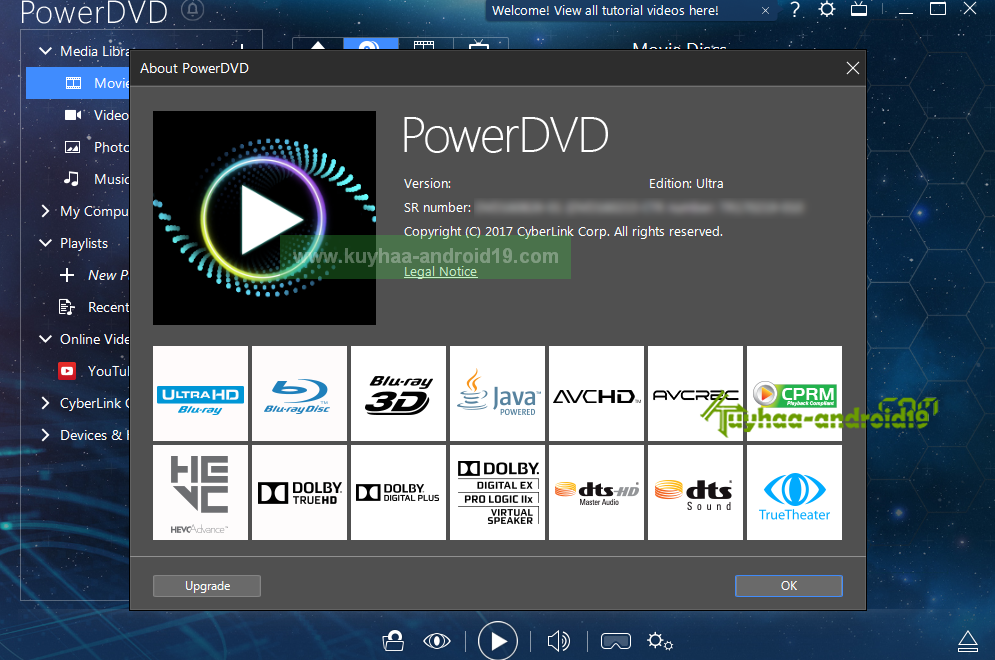Click the Blu-ray 3D logo

399,393
